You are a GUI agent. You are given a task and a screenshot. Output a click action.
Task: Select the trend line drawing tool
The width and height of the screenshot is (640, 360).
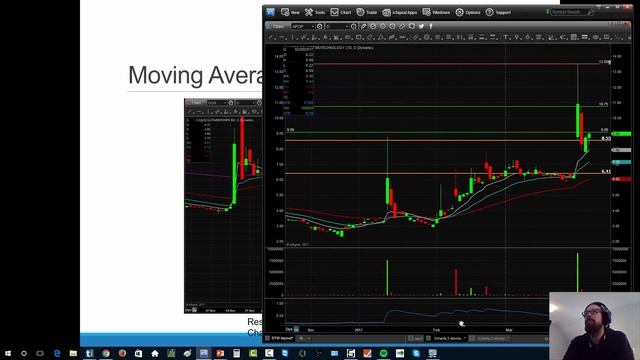(x=271, y=37)
